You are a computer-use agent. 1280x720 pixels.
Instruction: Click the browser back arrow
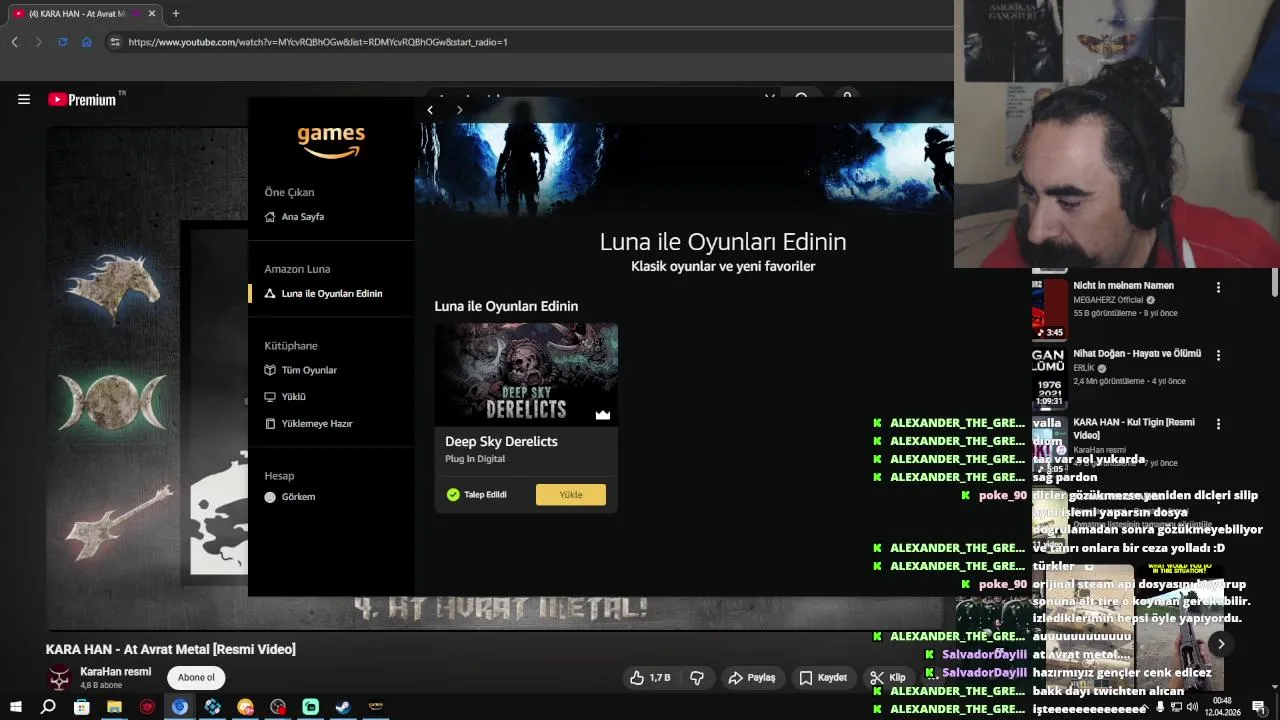pyautogui.click(x=15, y=42)
